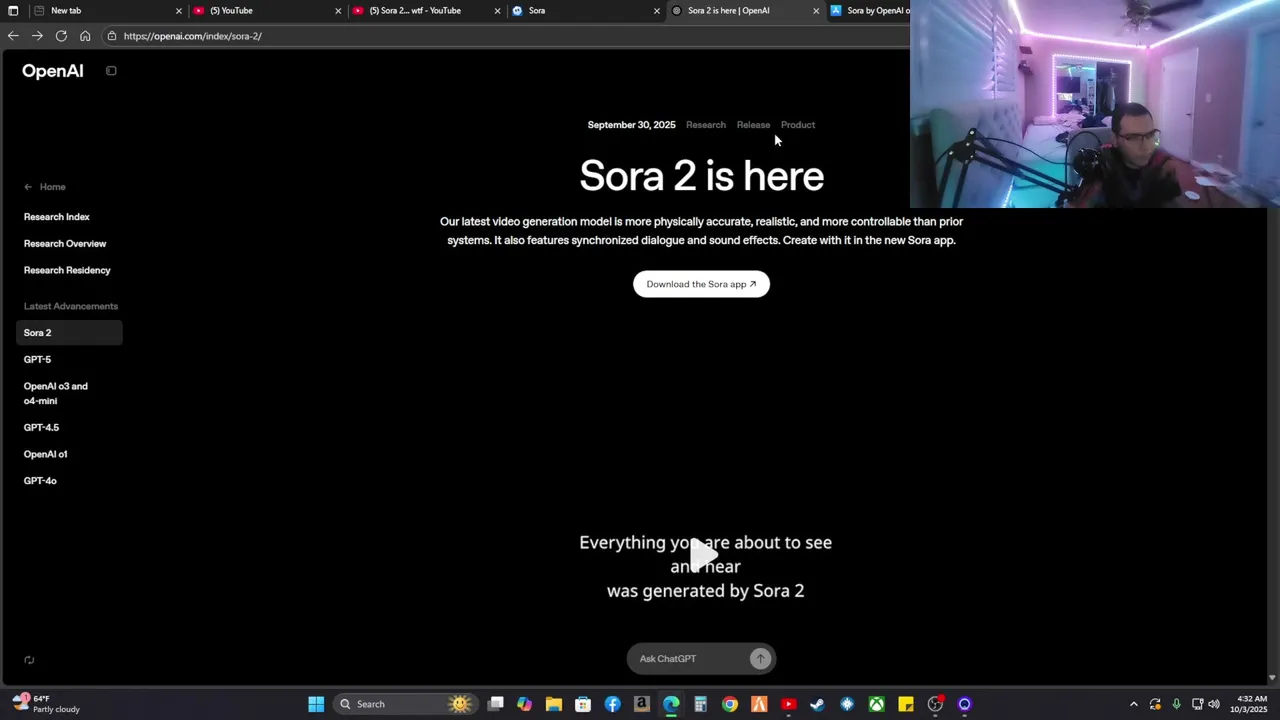Open volume control in system tray

1214,704
